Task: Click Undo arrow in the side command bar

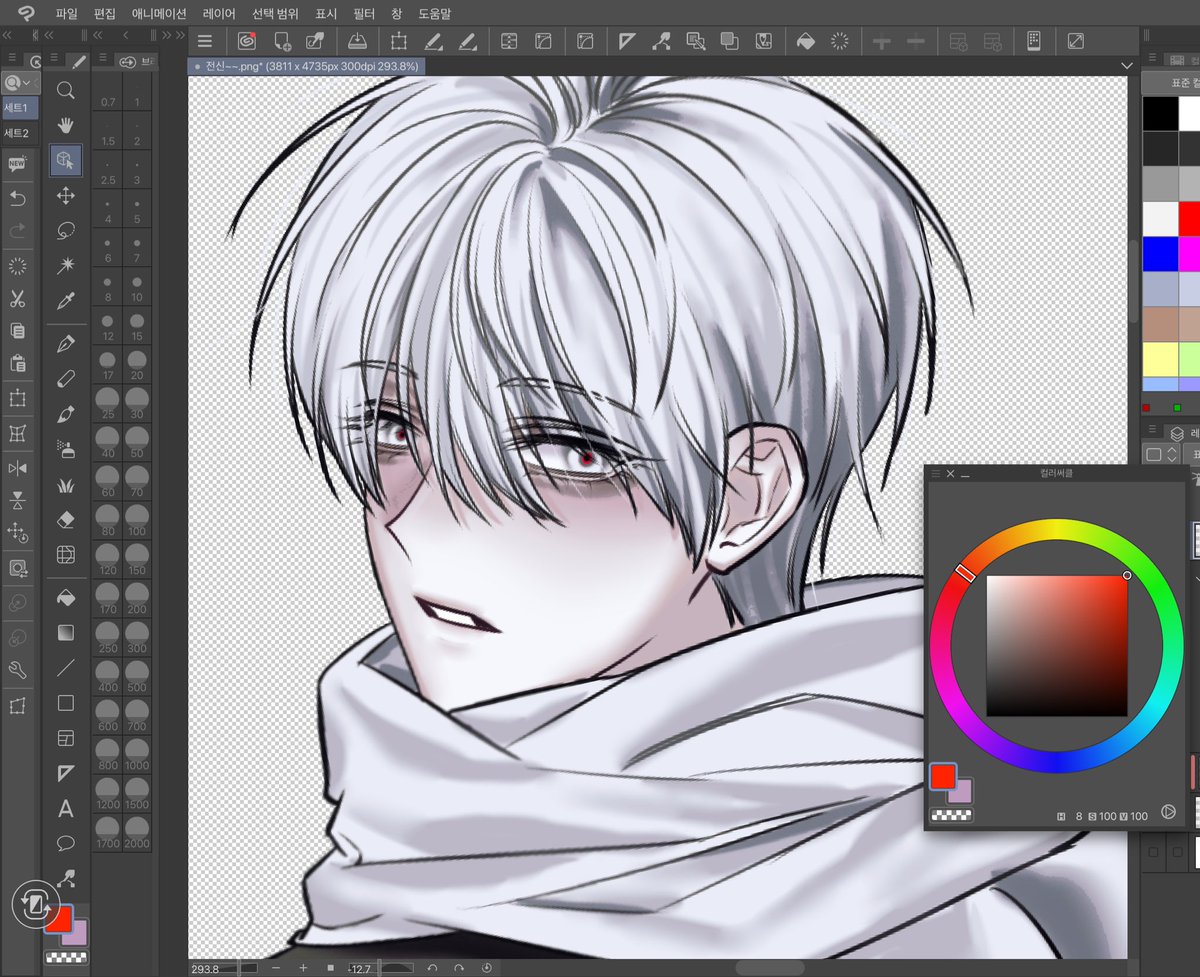Action: click(x=17, y=199)
